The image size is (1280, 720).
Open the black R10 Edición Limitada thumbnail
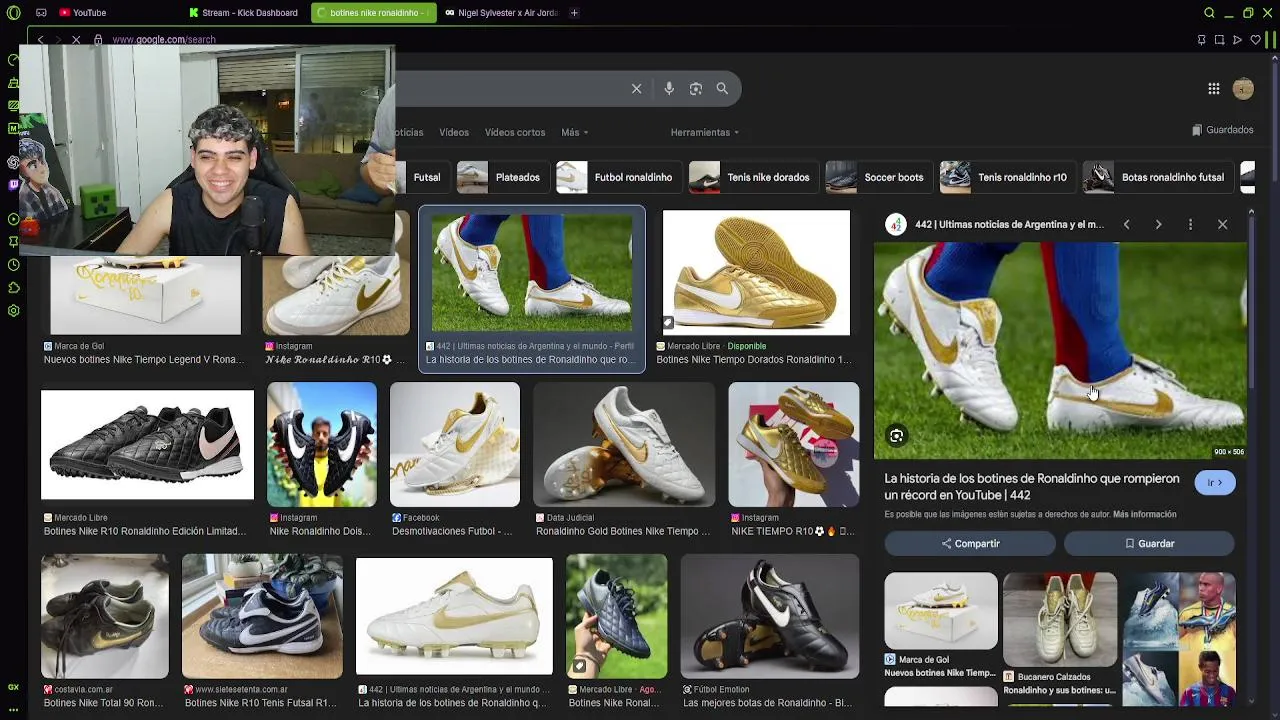(x=147, y=444)
